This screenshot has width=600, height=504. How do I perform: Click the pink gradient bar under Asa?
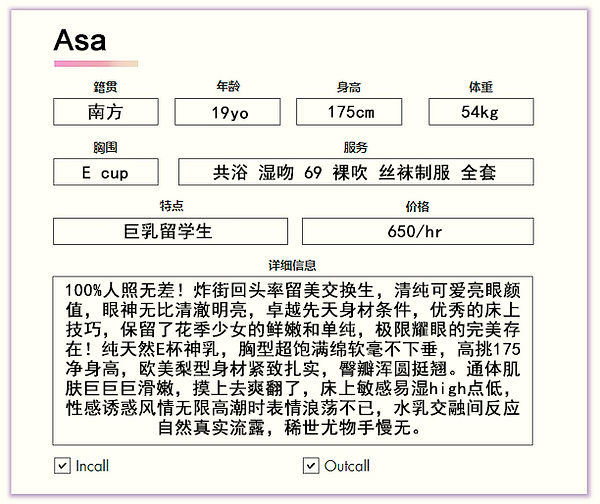coord(96,64)
